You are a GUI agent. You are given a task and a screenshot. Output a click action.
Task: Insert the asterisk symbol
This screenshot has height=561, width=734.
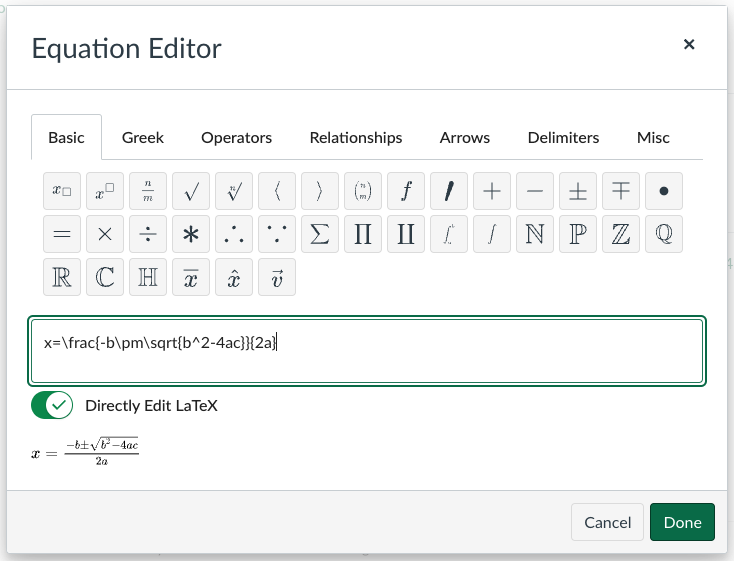pyautogui.click(x=191, y=234)
